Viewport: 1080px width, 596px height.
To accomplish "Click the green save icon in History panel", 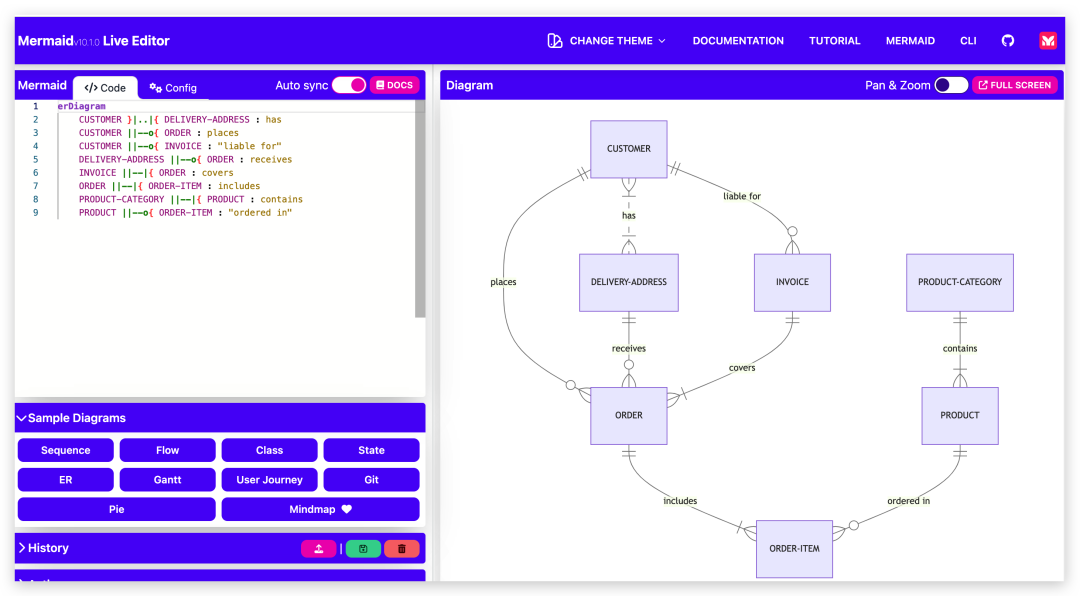I will 362,548.
